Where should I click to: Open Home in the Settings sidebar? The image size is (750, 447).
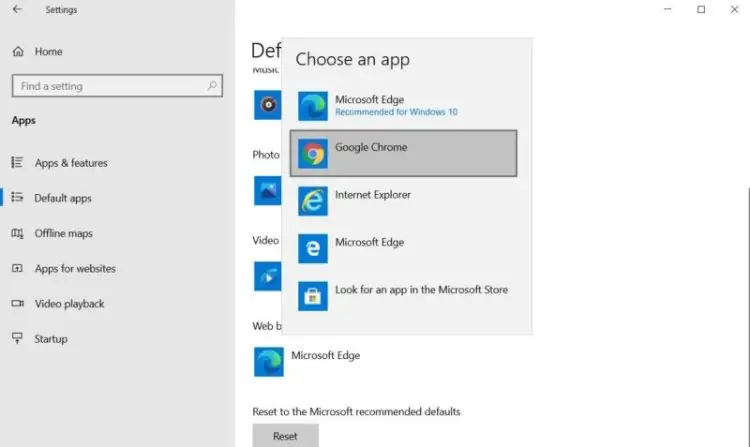point(48,52)
